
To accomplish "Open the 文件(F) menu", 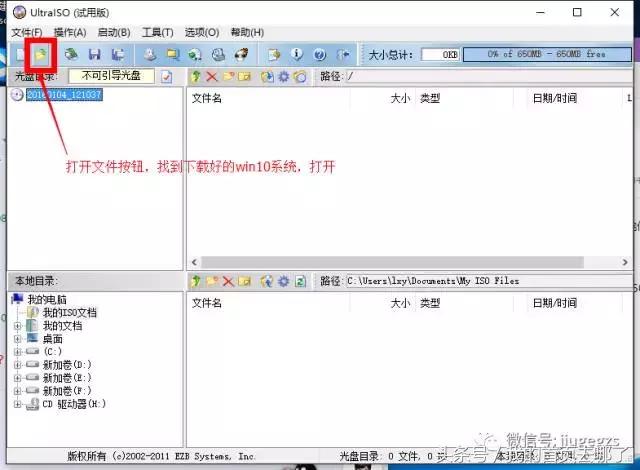I will click(x=27, y=33).
